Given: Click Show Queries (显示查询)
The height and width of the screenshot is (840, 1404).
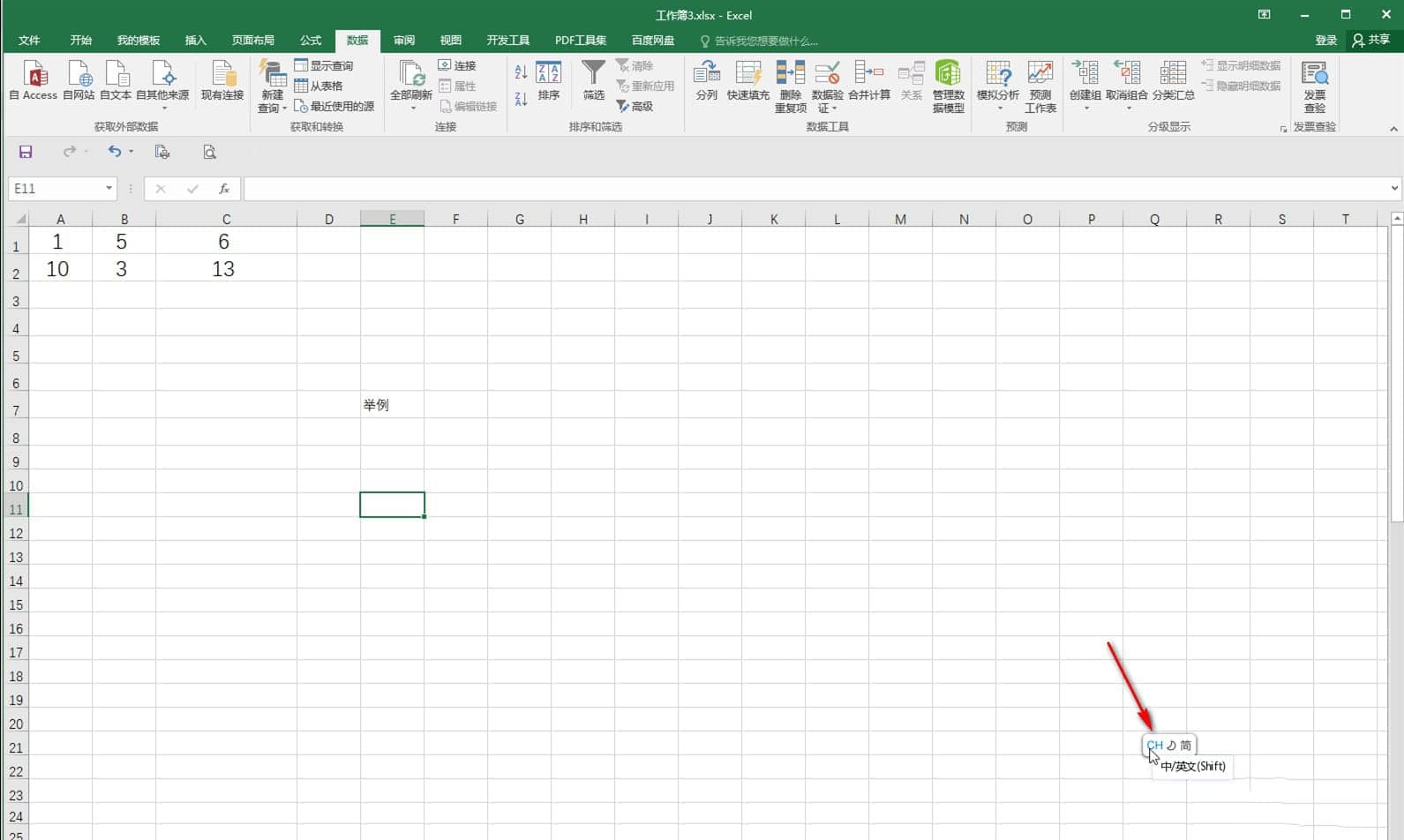Looking at the screenshot, I should click(323, 65).
